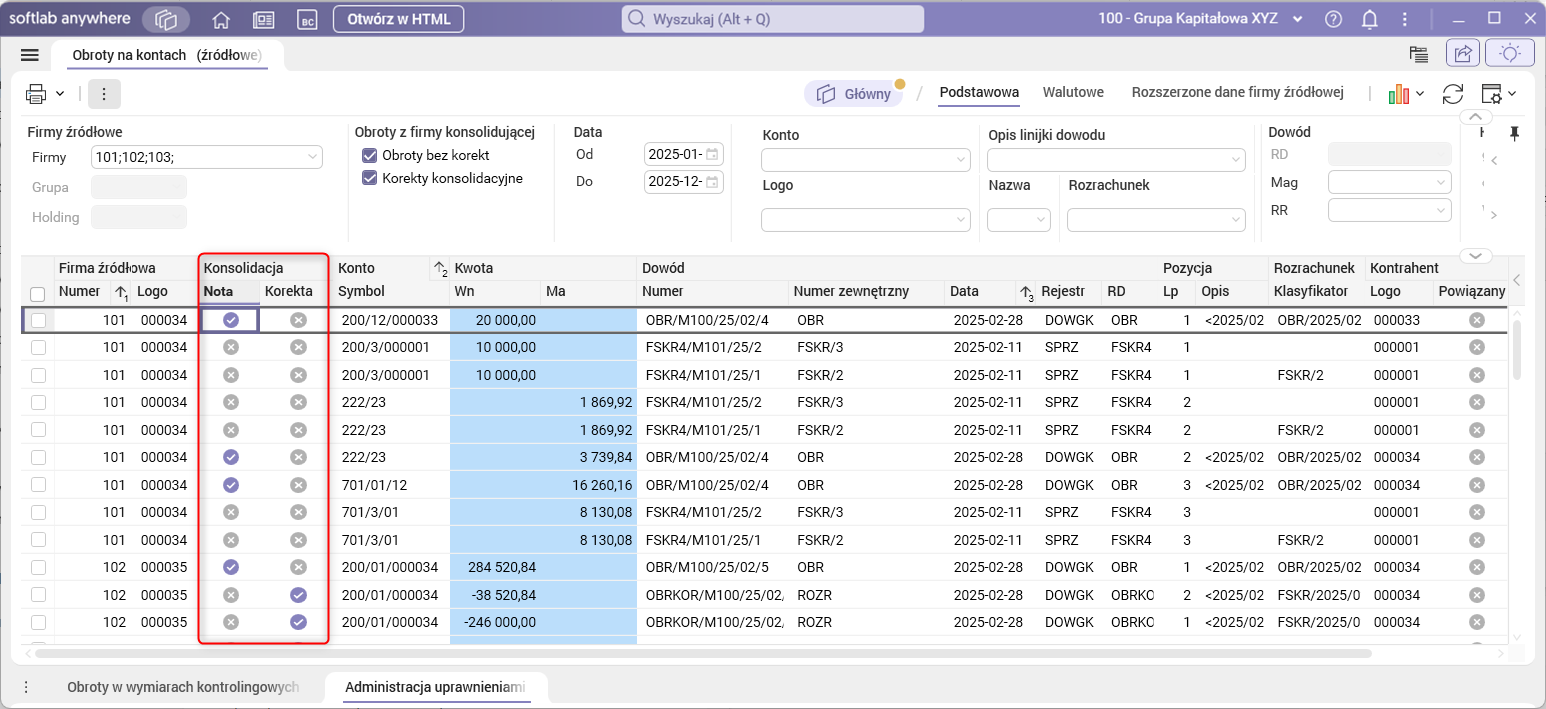Image resolution: width=1546 pixels, height=709 pixels.
Task: Click the printer icon
Action: [x=37, y=94]
